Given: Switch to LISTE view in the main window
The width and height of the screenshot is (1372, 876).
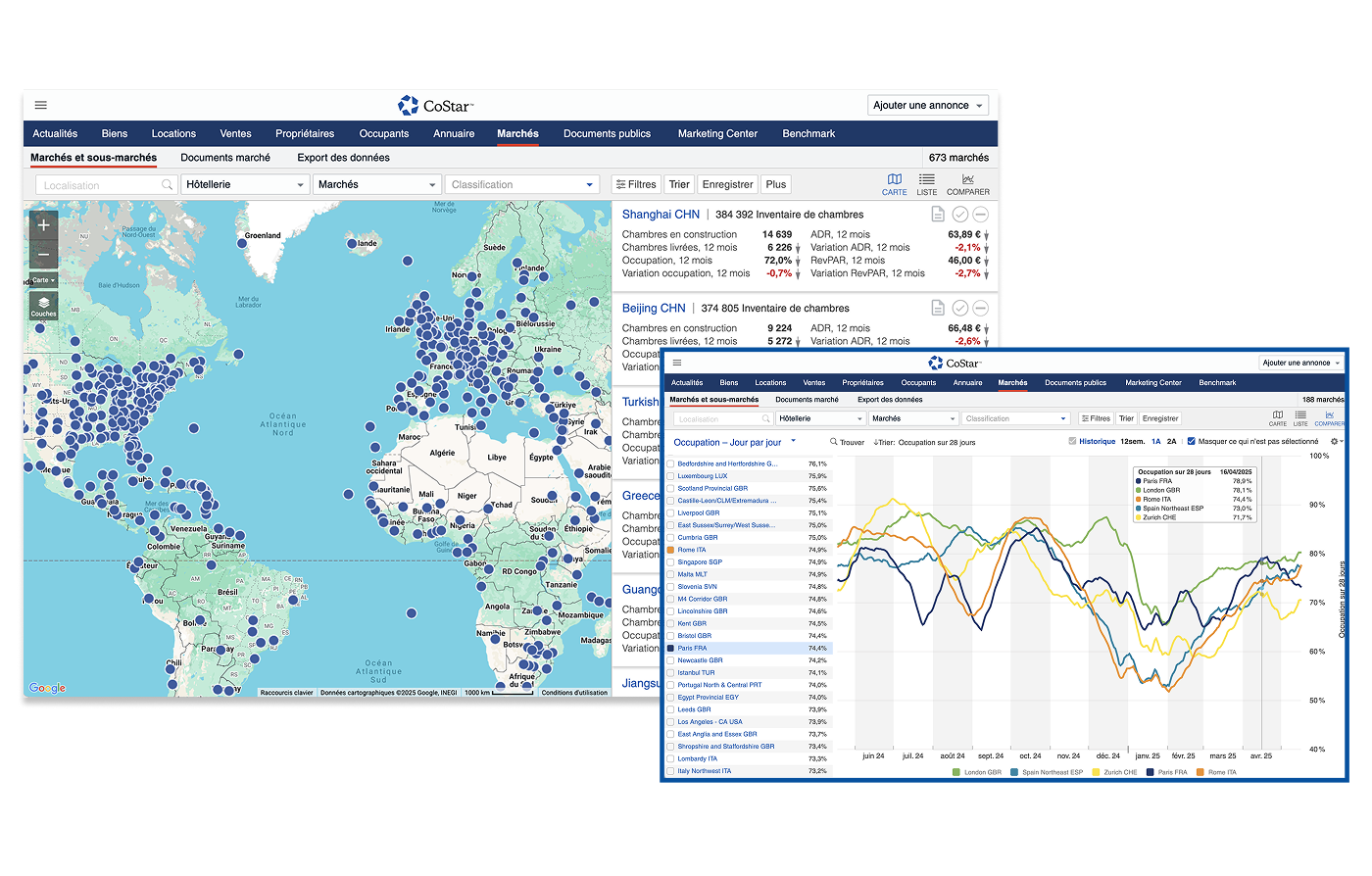Looking at the screenshot, I should (926, 184).
